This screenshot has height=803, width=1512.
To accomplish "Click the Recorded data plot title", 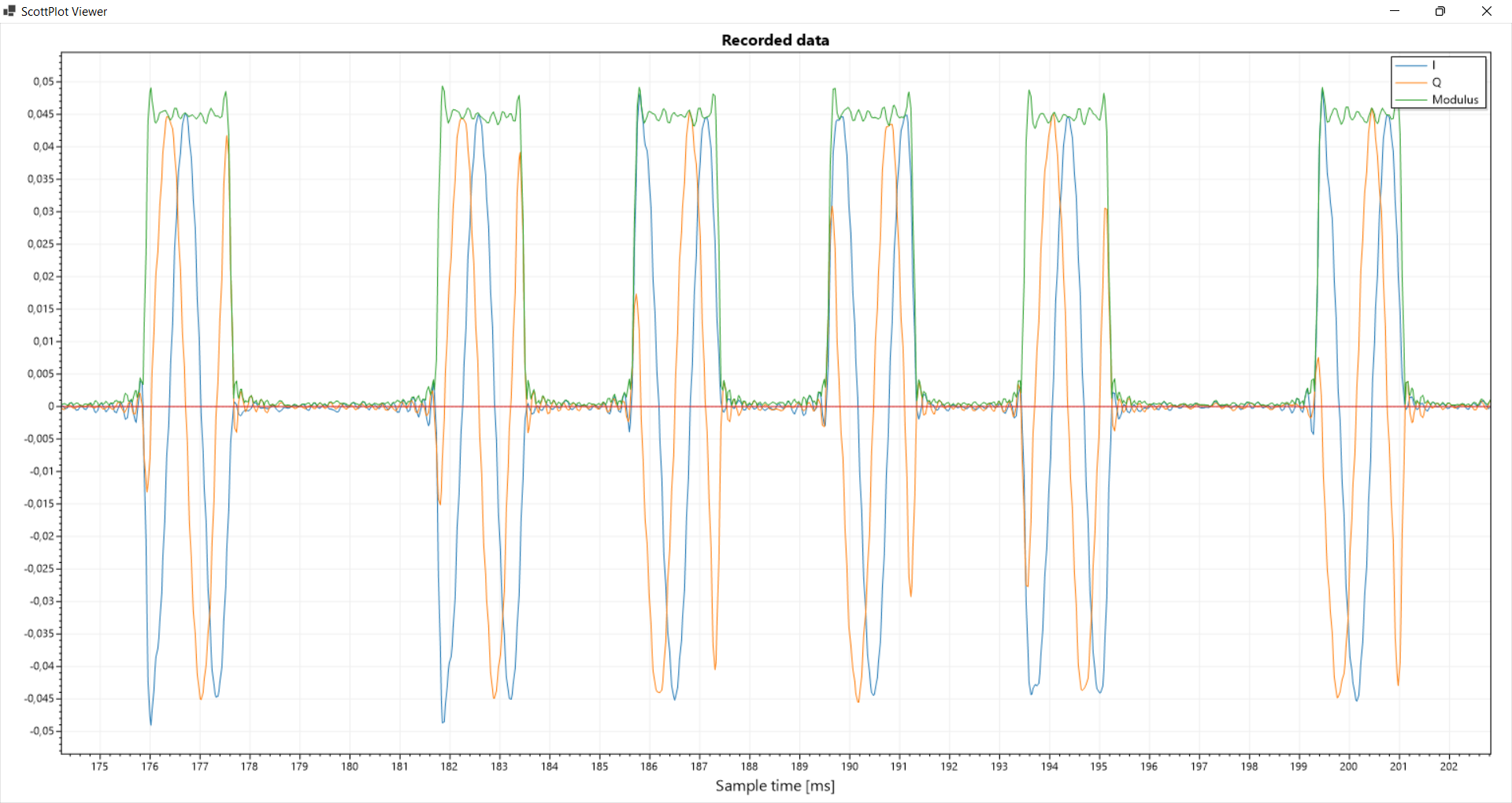I will click(x=775, y=40).
